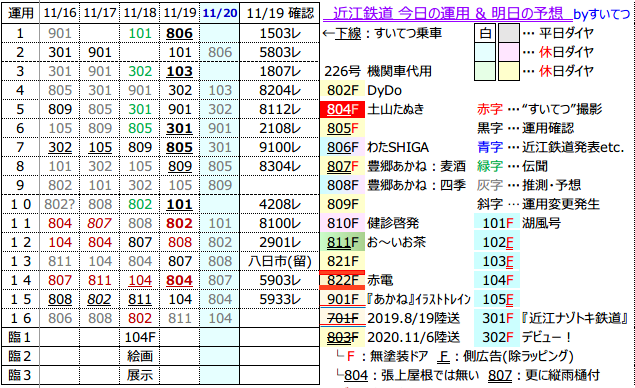Click the gray swatch beside 平日ダイヤ
This screenshot has width=635, height=388.
509,33
